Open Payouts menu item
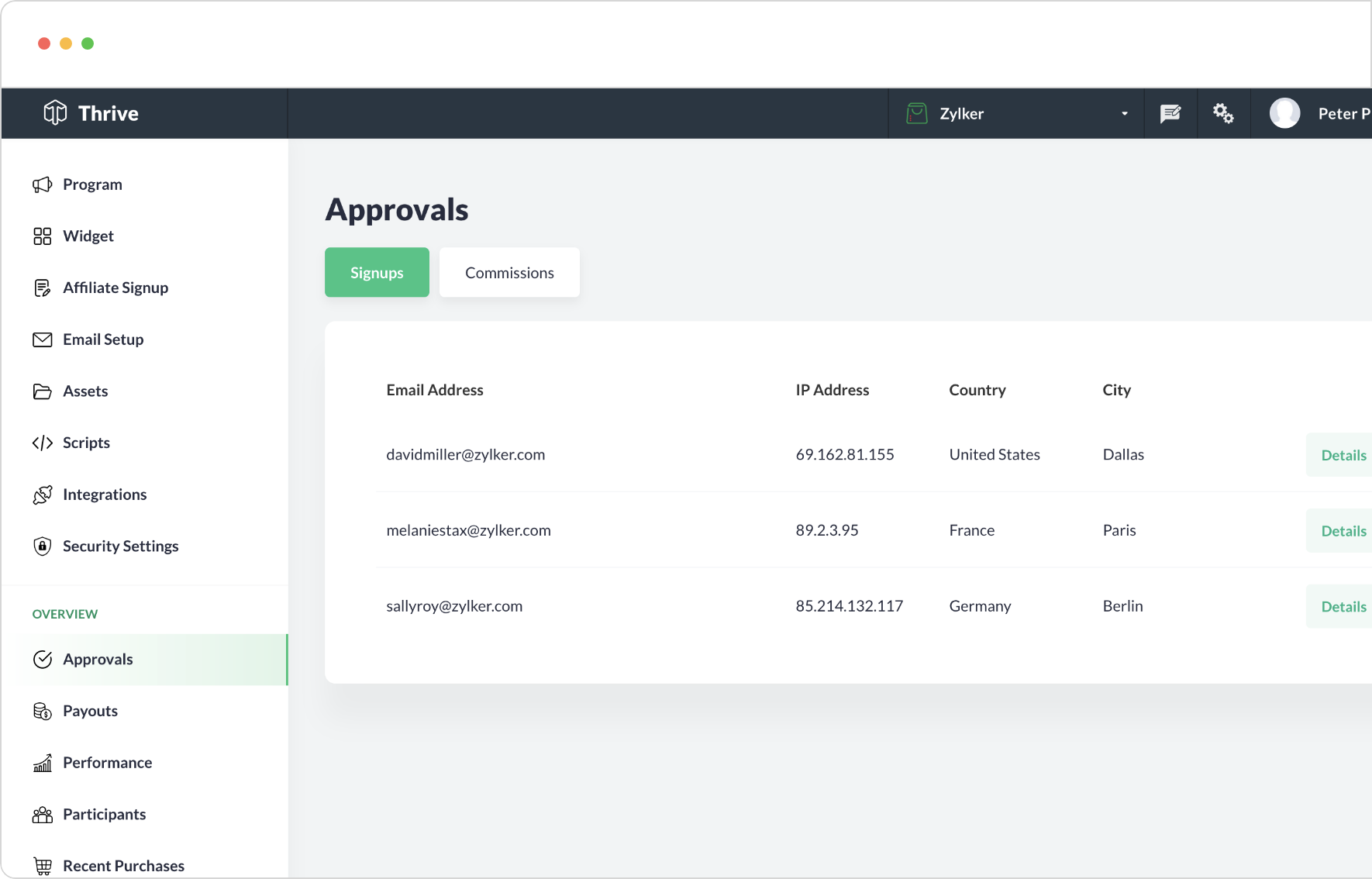 [x=90, y=711]
